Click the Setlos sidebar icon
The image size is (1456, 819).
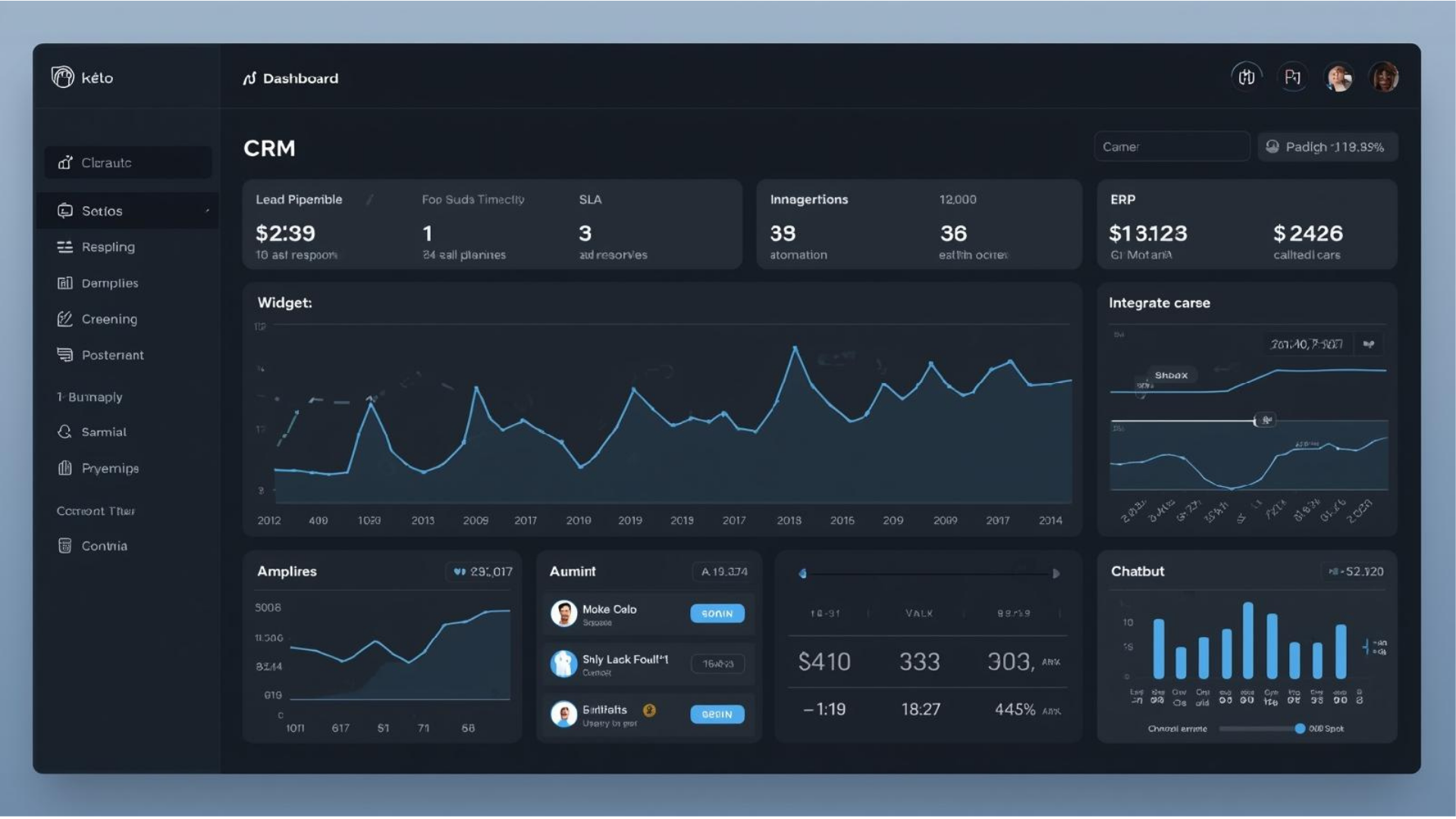click(x=65, y=211)
